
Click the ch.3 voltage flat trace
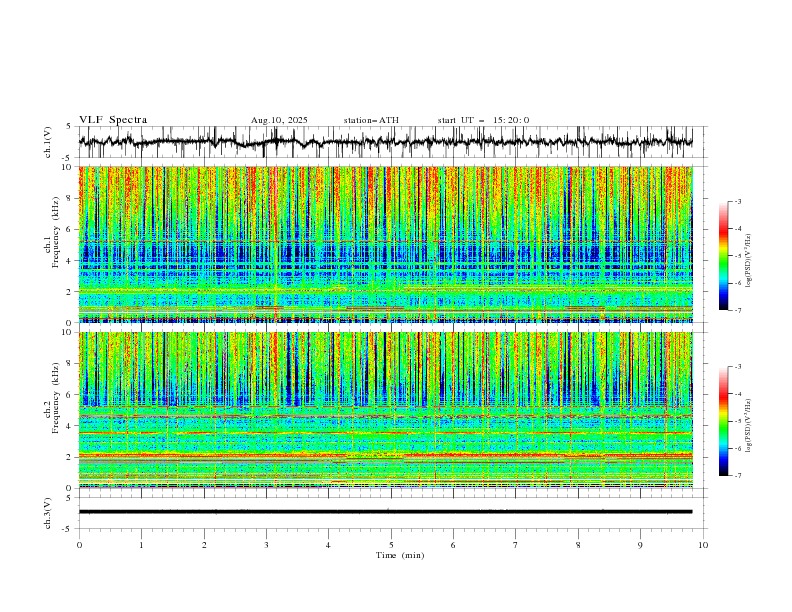pos(386,512)
